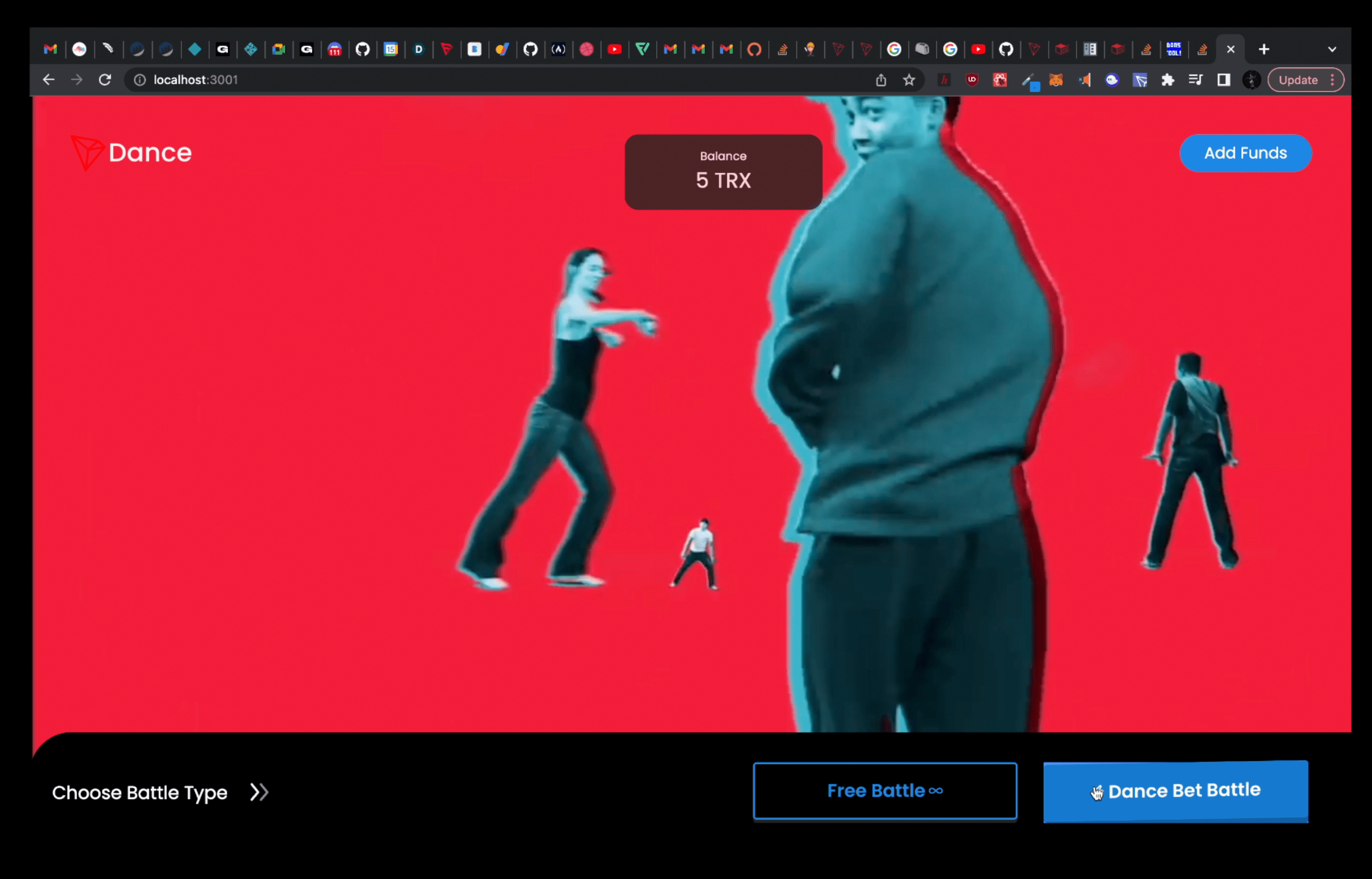Screen dimensions: 1372x879
Task: Switch to the YouTube tab
Action: tap(614, 49)
